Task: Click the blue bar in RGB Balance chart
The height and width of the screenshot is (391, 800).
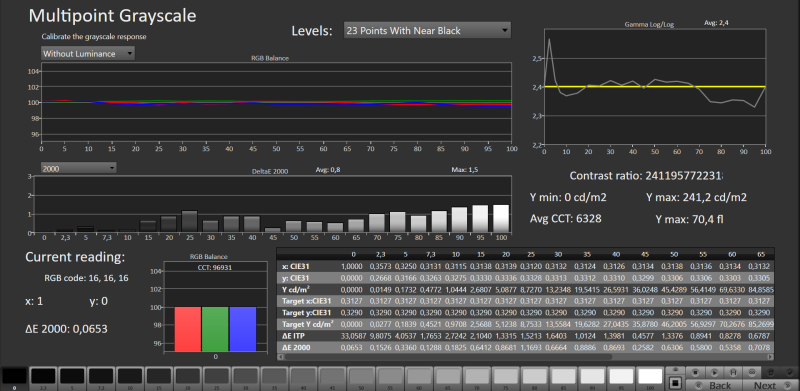Action: [x=243, y=329]
